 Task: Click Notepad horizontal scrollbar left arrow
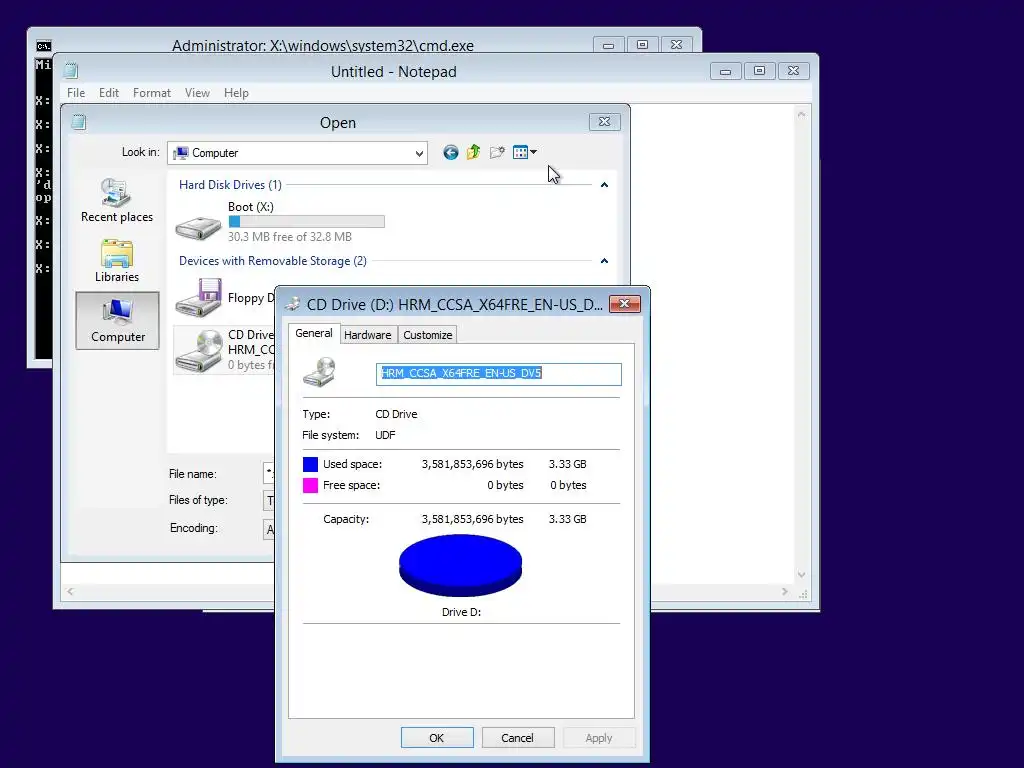(x=70, y=592)
